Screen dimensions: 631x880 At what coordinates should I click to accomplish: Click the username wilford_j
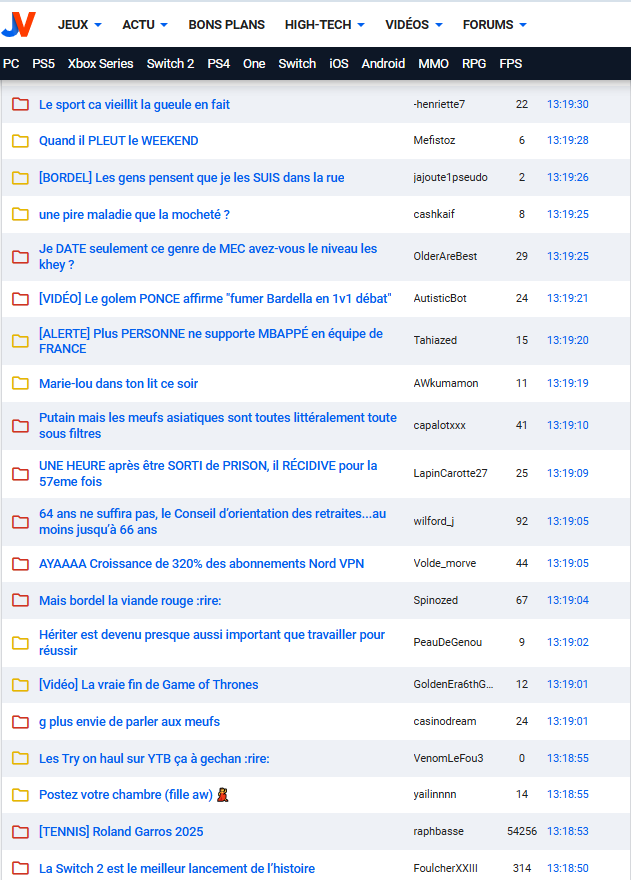tap(434, 521)
